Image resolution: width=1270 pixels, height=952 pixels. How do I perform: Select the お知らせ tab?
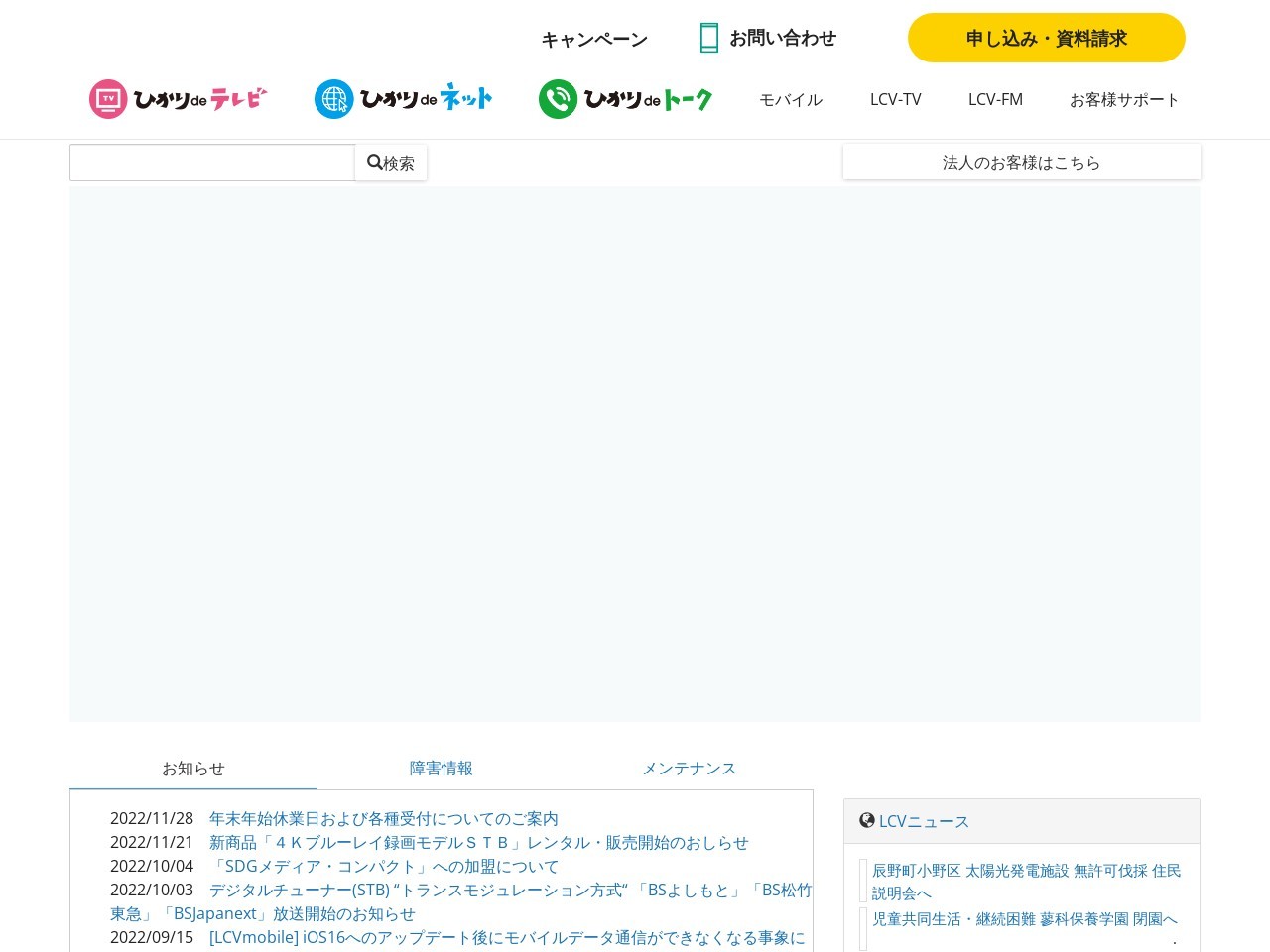pos(193,769)
